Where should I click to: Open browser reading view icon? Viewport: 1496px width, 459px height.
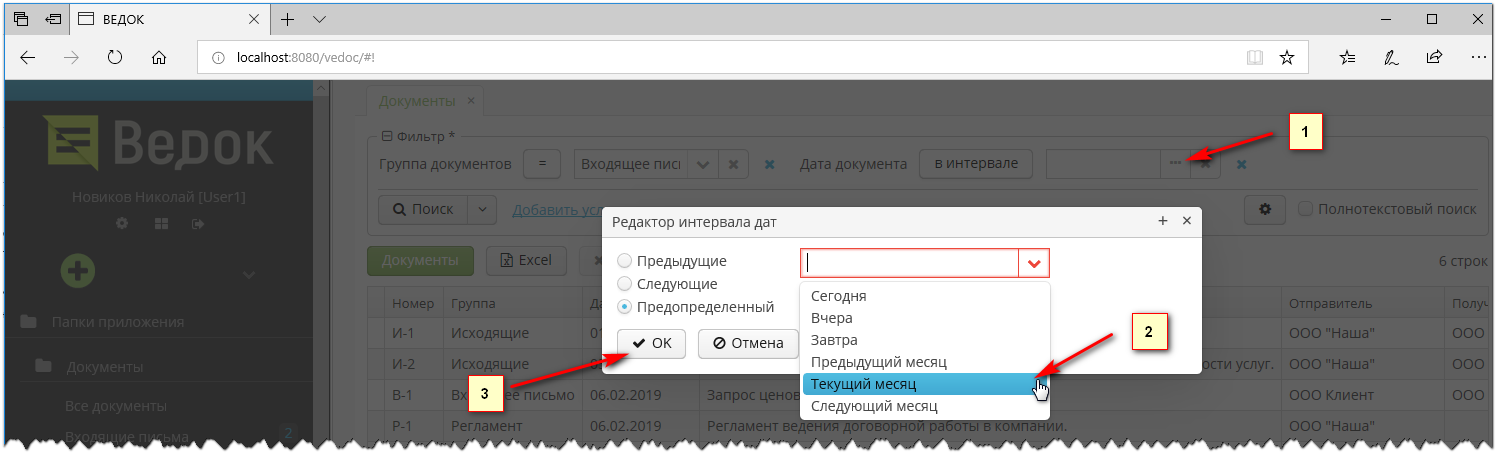tap(1254, 58)
